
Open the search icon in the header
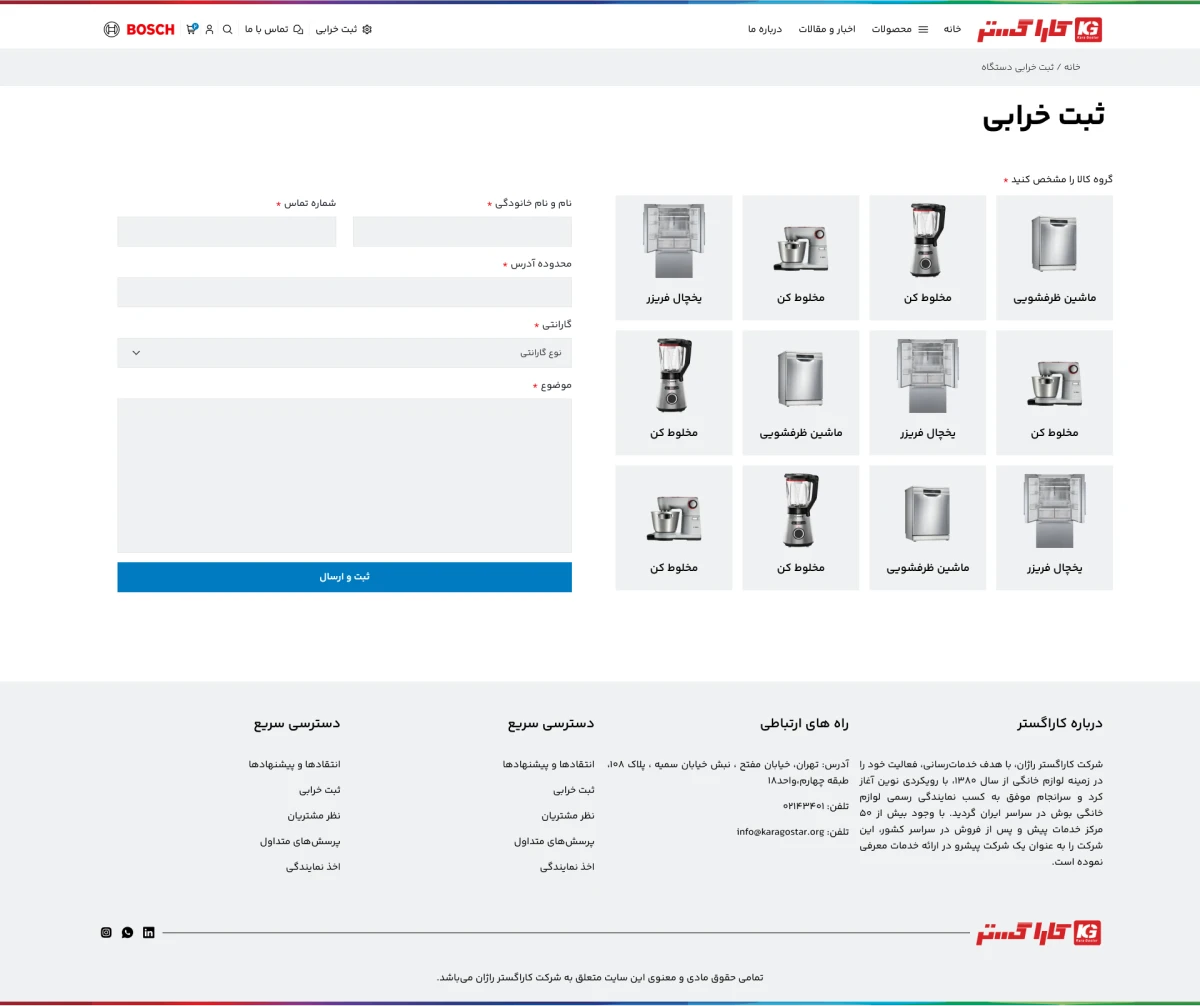[227, 29]
